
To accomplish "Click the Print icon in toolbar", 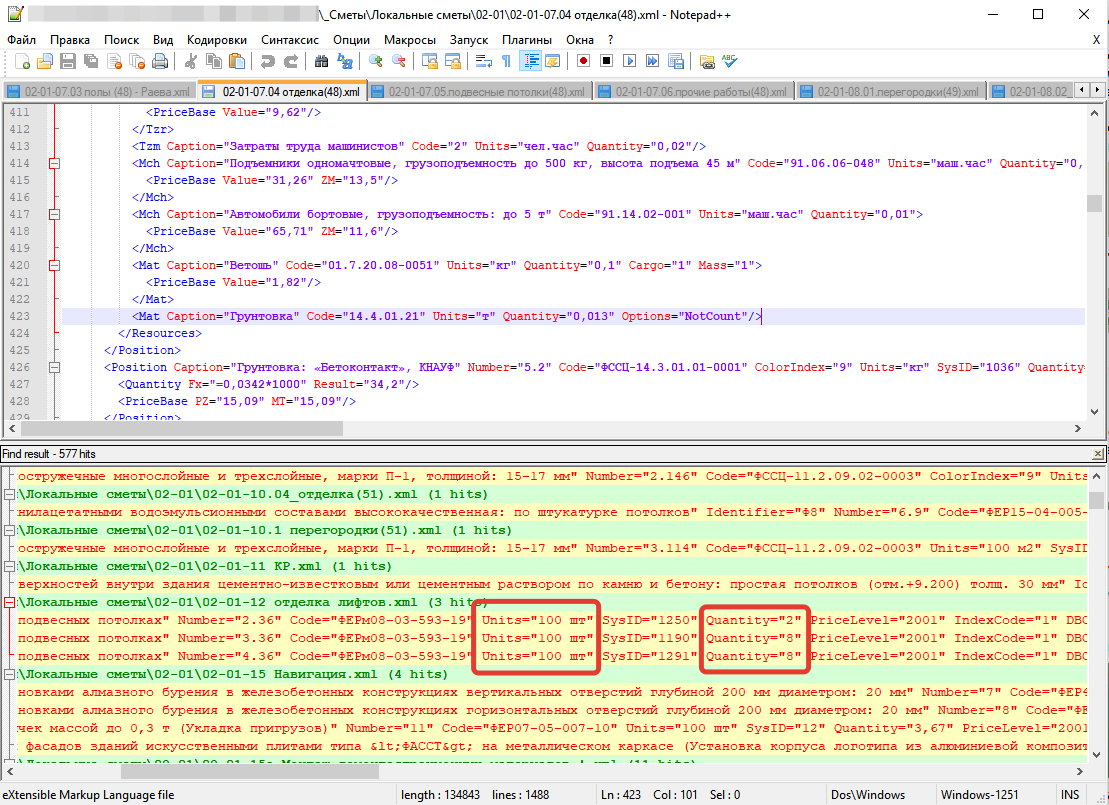I will pyautogui.click(x=159, y=62).
